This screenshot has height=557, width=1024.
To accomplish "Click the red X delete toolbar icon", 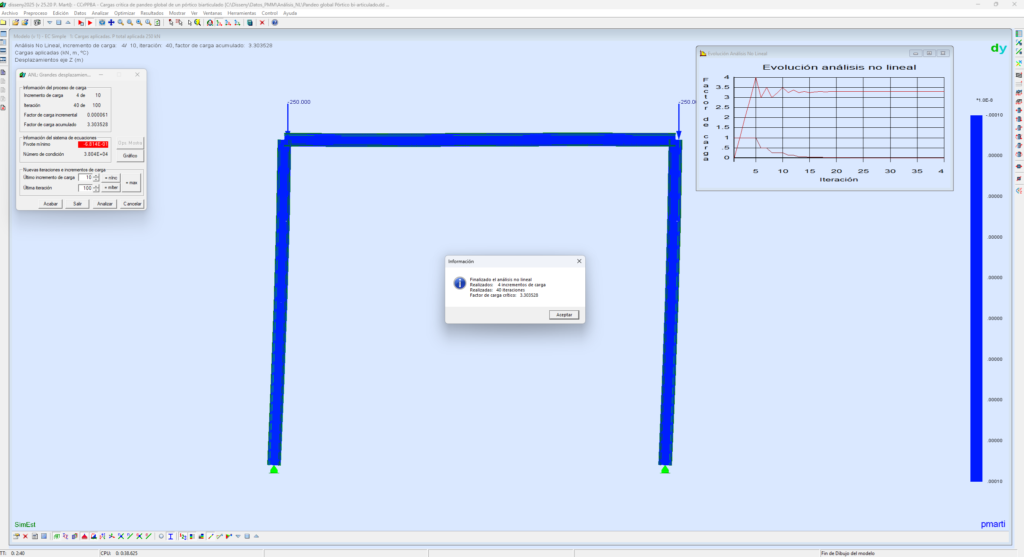I will point(262,22).
